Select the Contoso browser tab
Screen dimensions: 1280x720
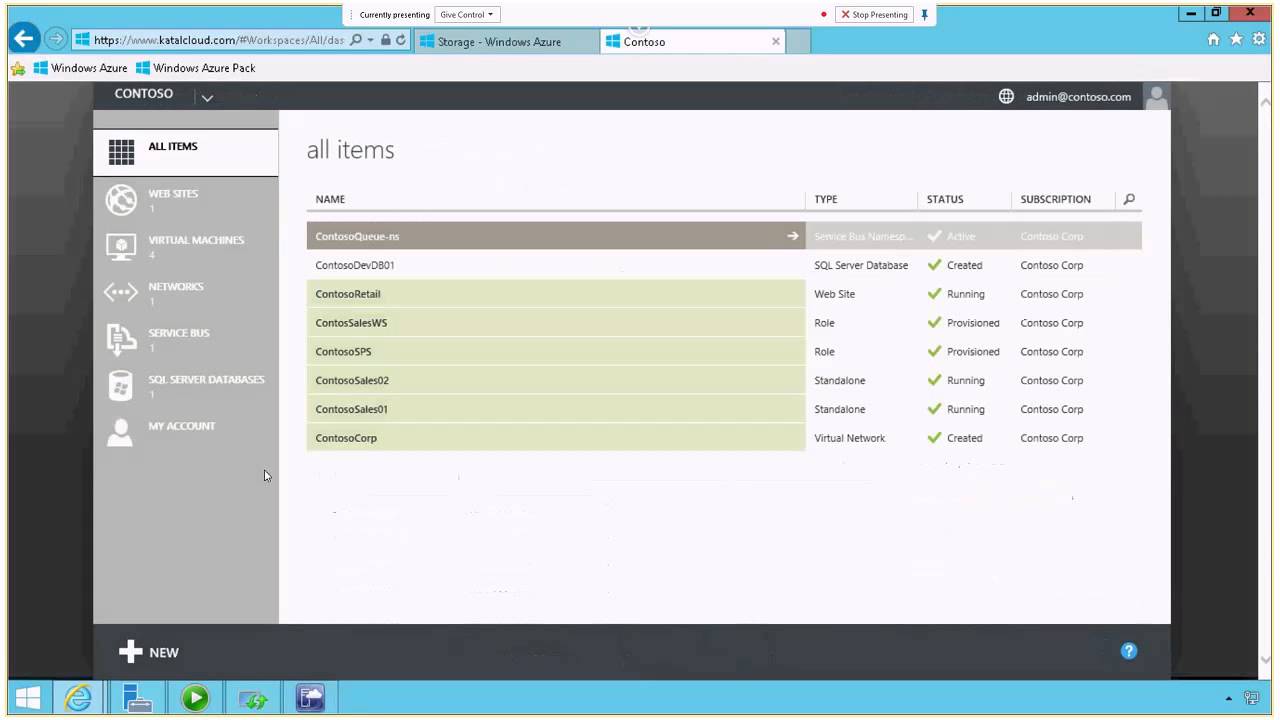(690, 41)
